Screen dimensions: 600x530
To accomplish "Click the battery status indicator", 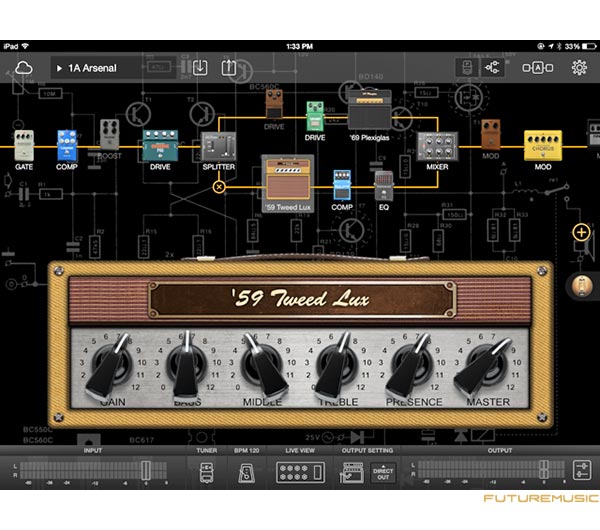I will (x=589, y=46).
